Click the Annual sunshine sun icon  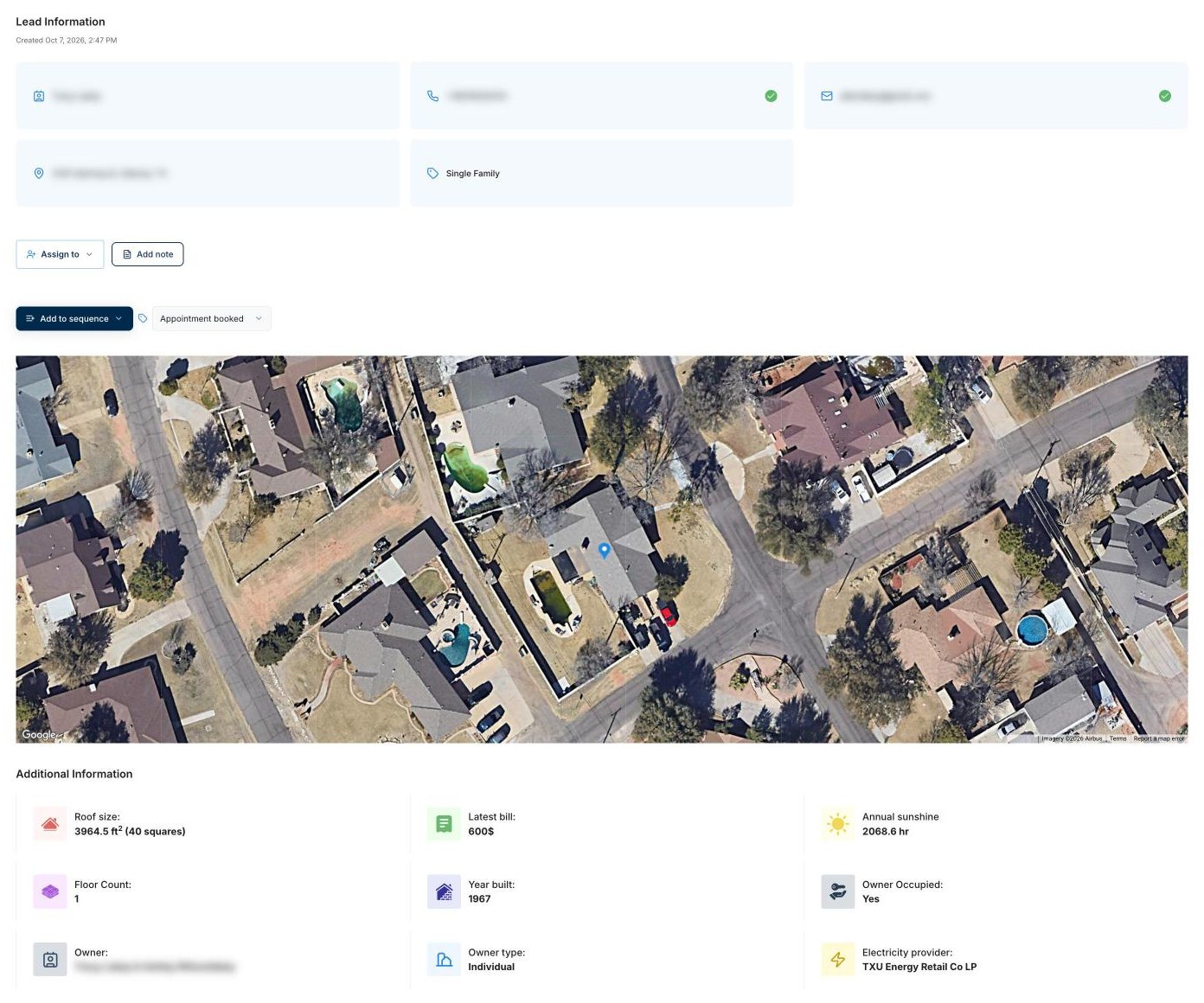tap(837, 824)
